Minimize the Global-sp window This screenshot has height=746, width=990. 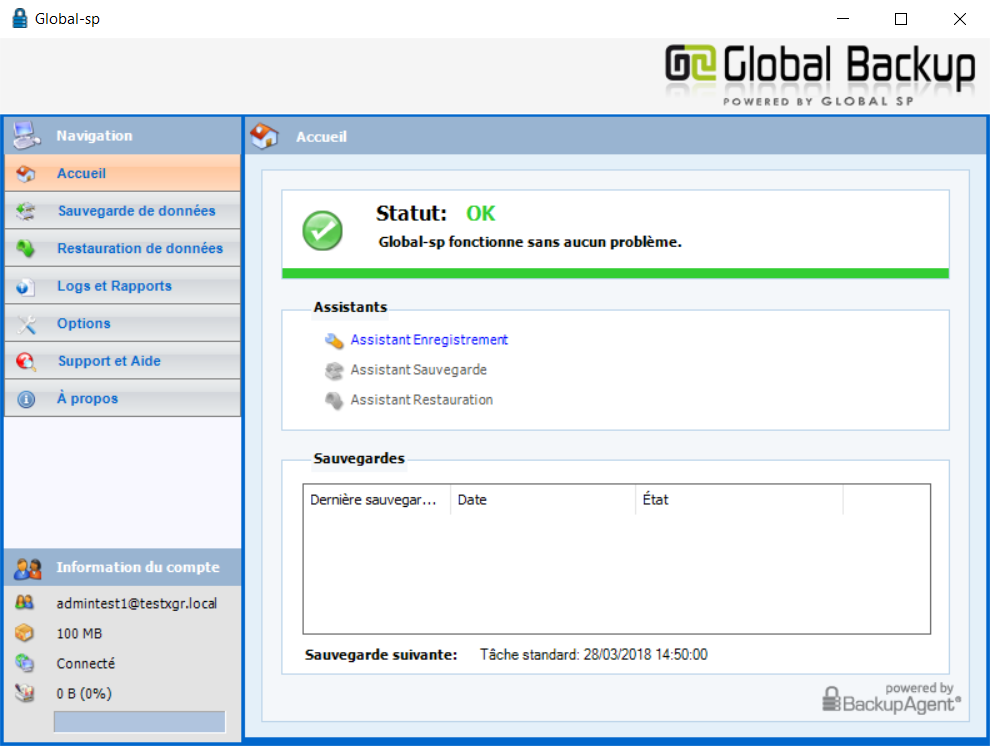pyautogui.click(x=843, y=19)
